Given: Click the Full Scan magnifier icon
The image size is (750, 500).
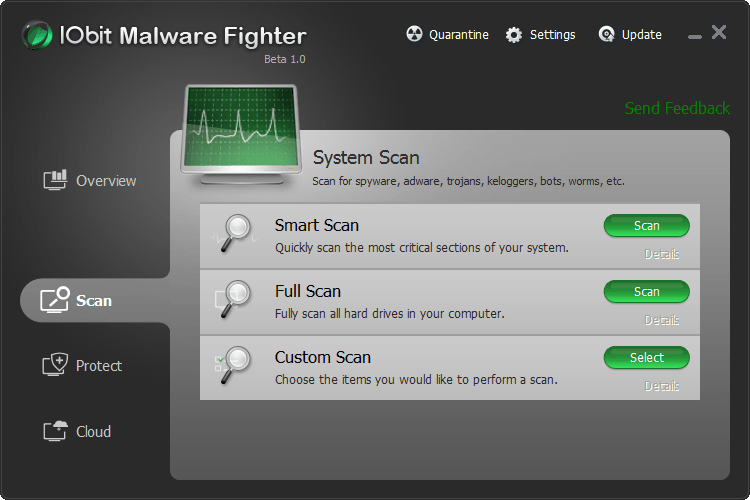Looking at the screenshot, I should tap(234, 299).
